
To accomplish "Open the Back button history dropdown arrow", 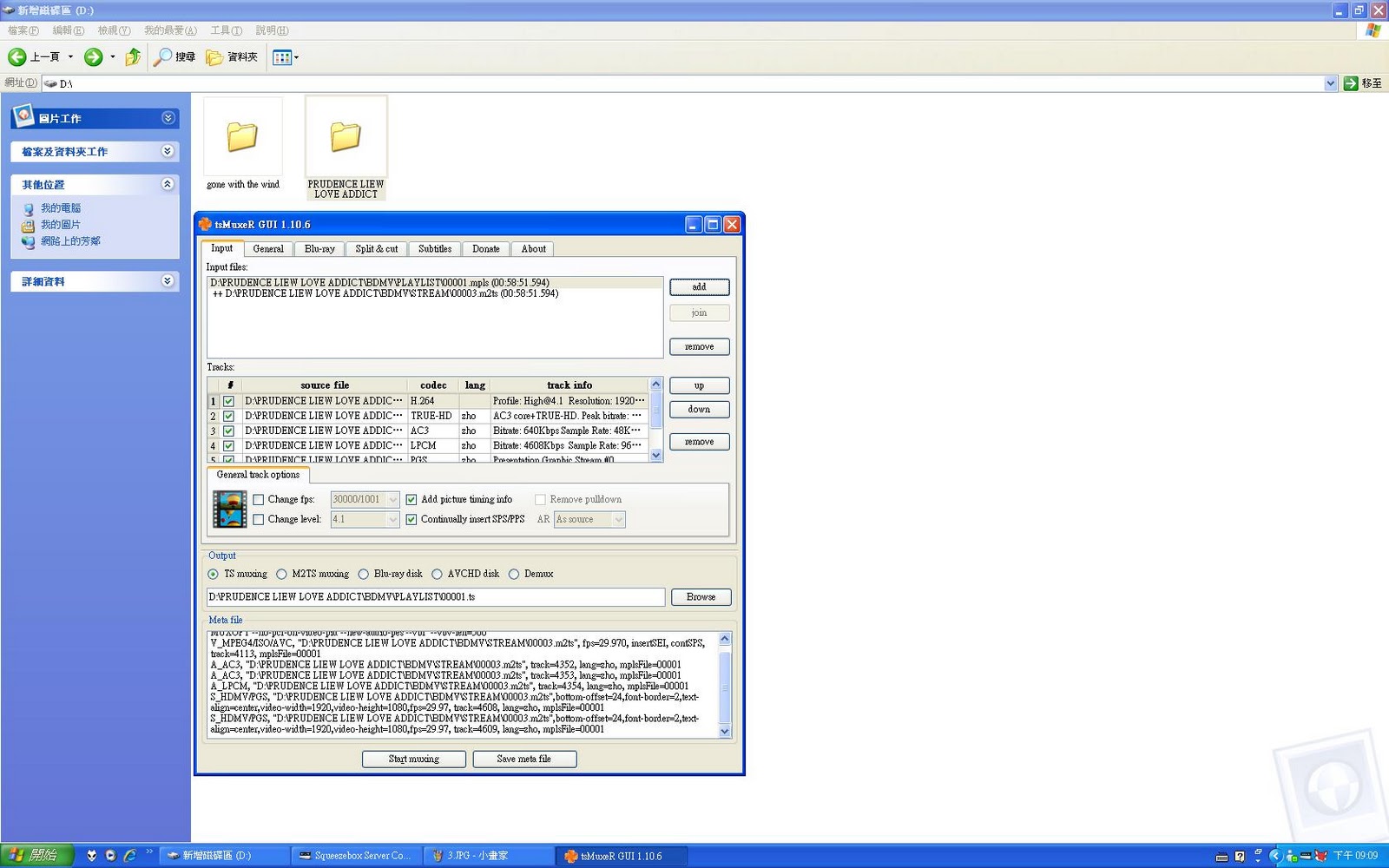I will coord(70,57).
